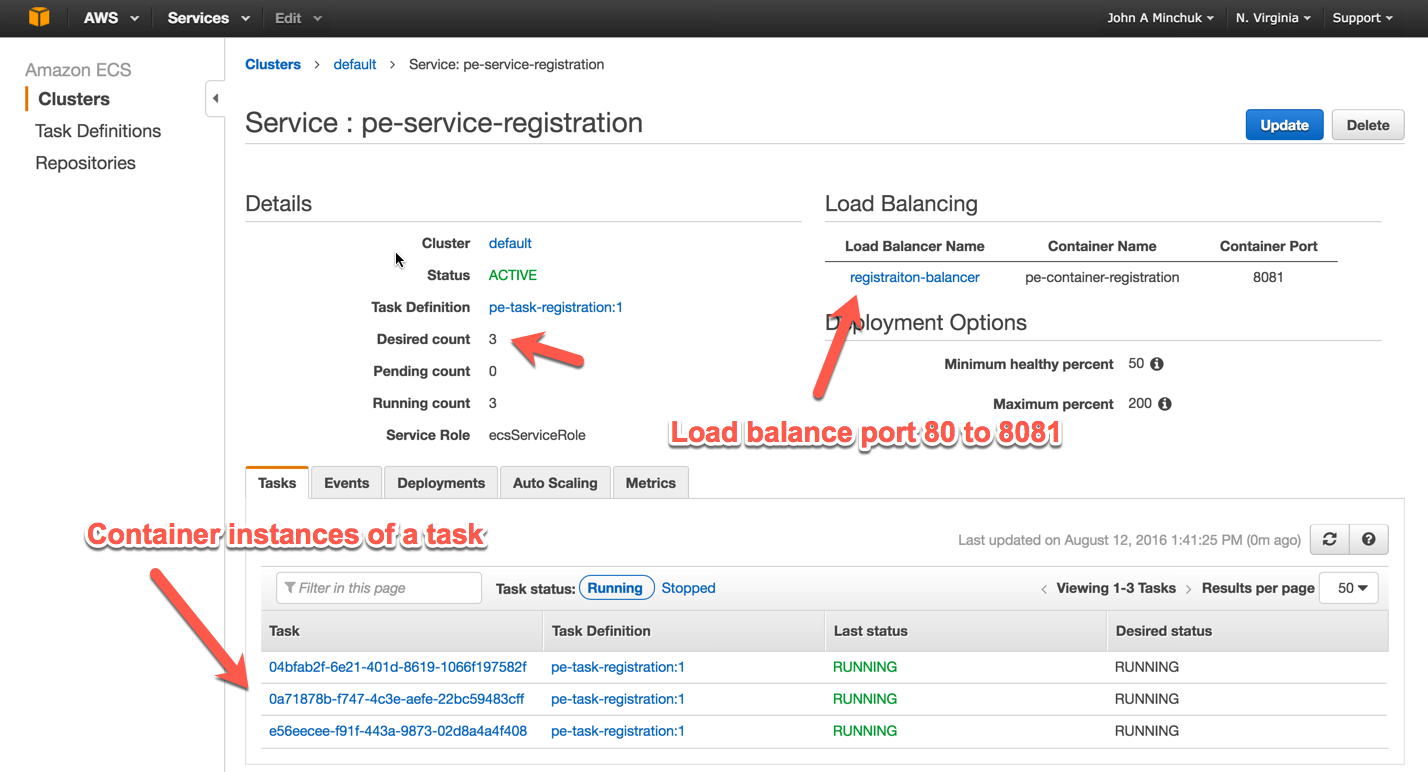Switch to the Metrics tab
The width and height of the screenshot is (1428, 772).
tap(651, 482)
